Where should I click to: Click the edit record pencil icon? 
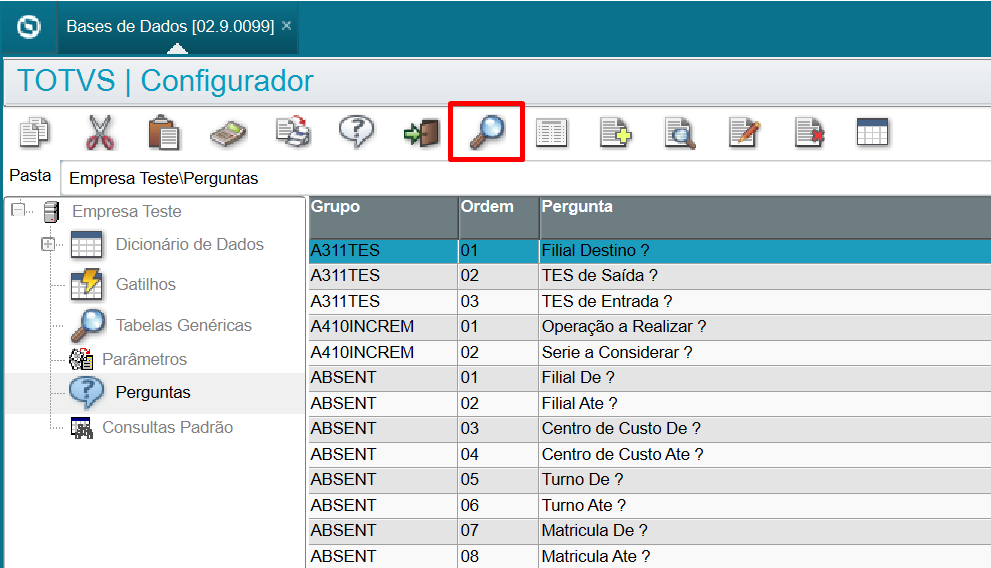[744, 133]
